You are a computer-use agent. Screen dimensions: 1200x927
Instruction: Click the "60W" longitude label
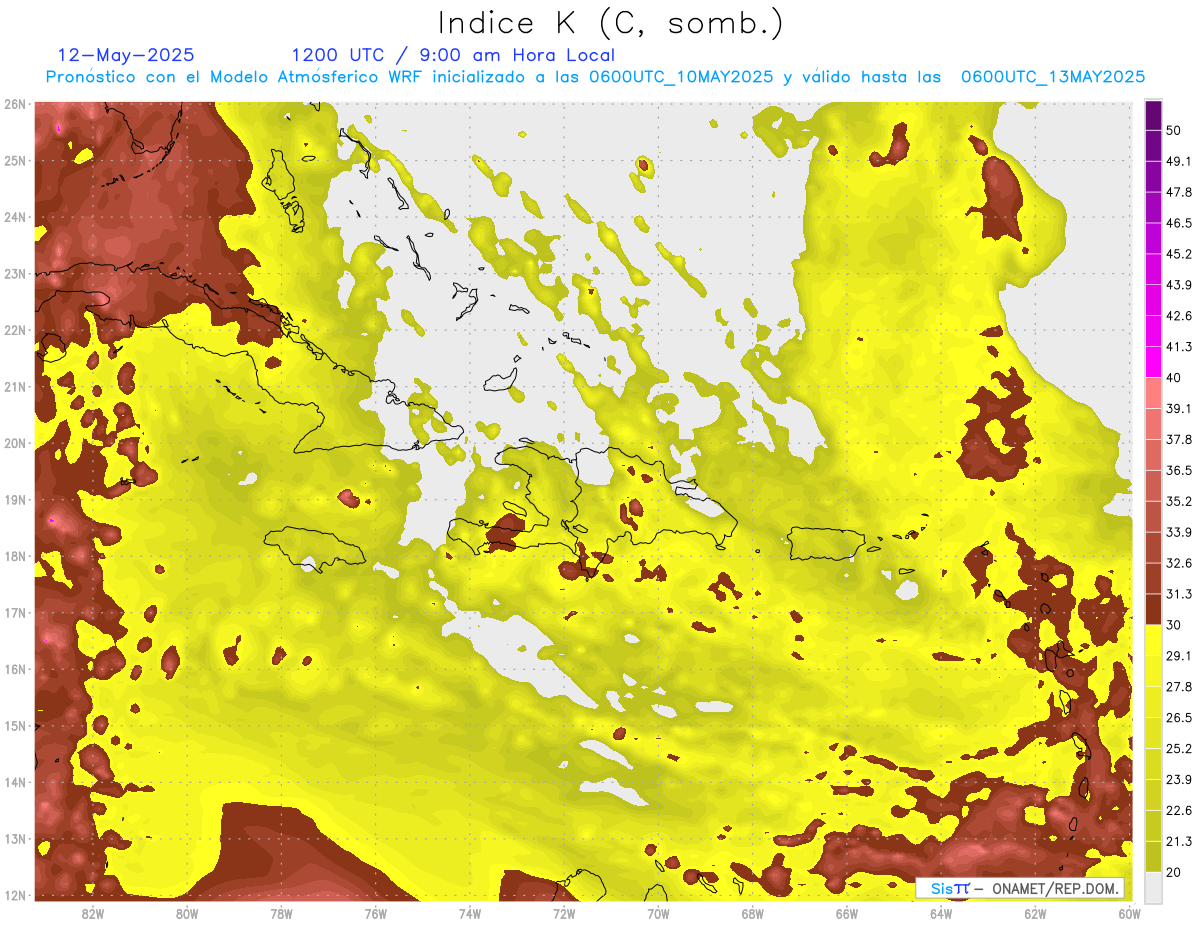point(1129,913)
